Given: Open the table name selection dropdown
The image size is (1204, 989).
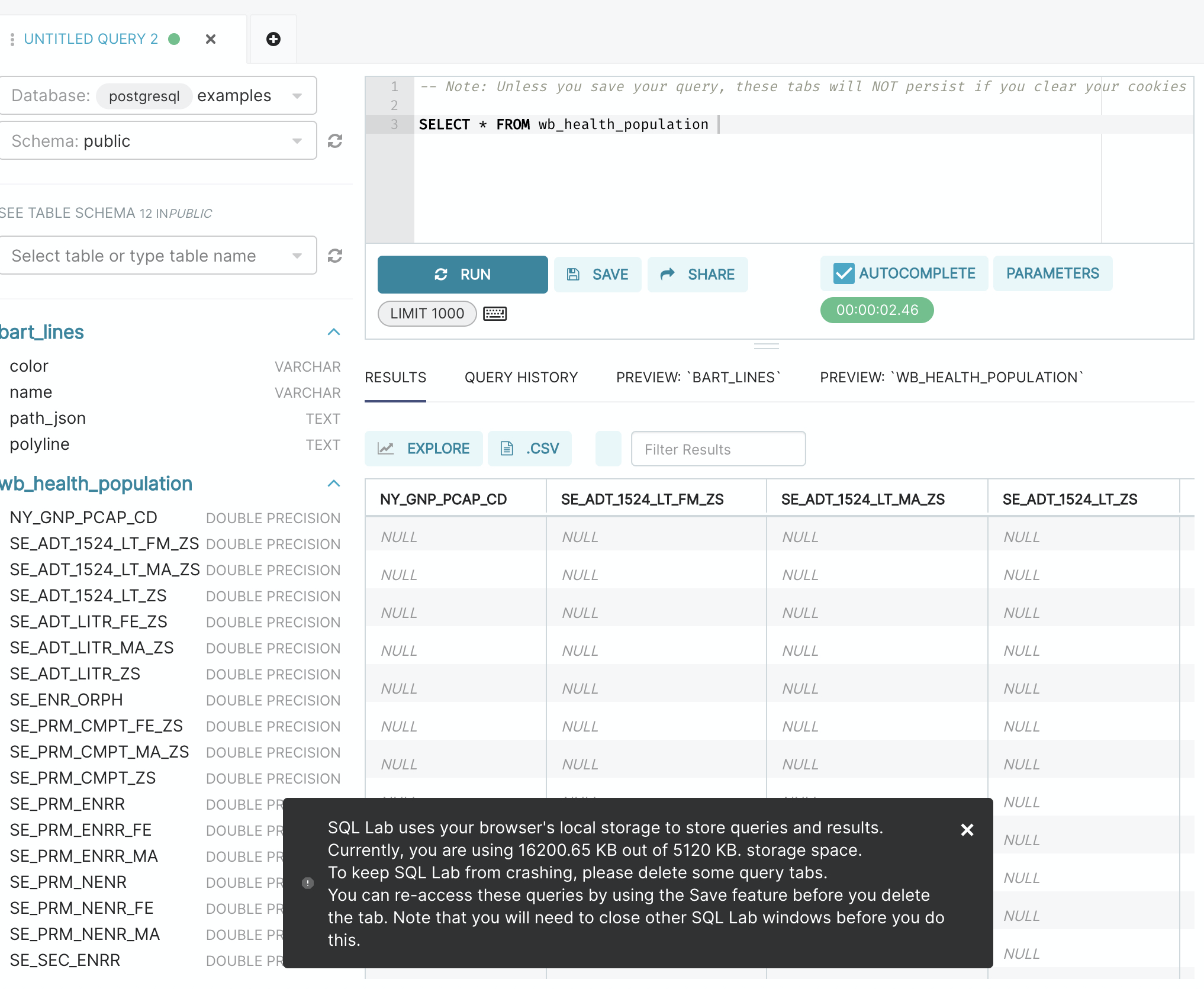Looking at the screenshot, I should pos(157,256).
